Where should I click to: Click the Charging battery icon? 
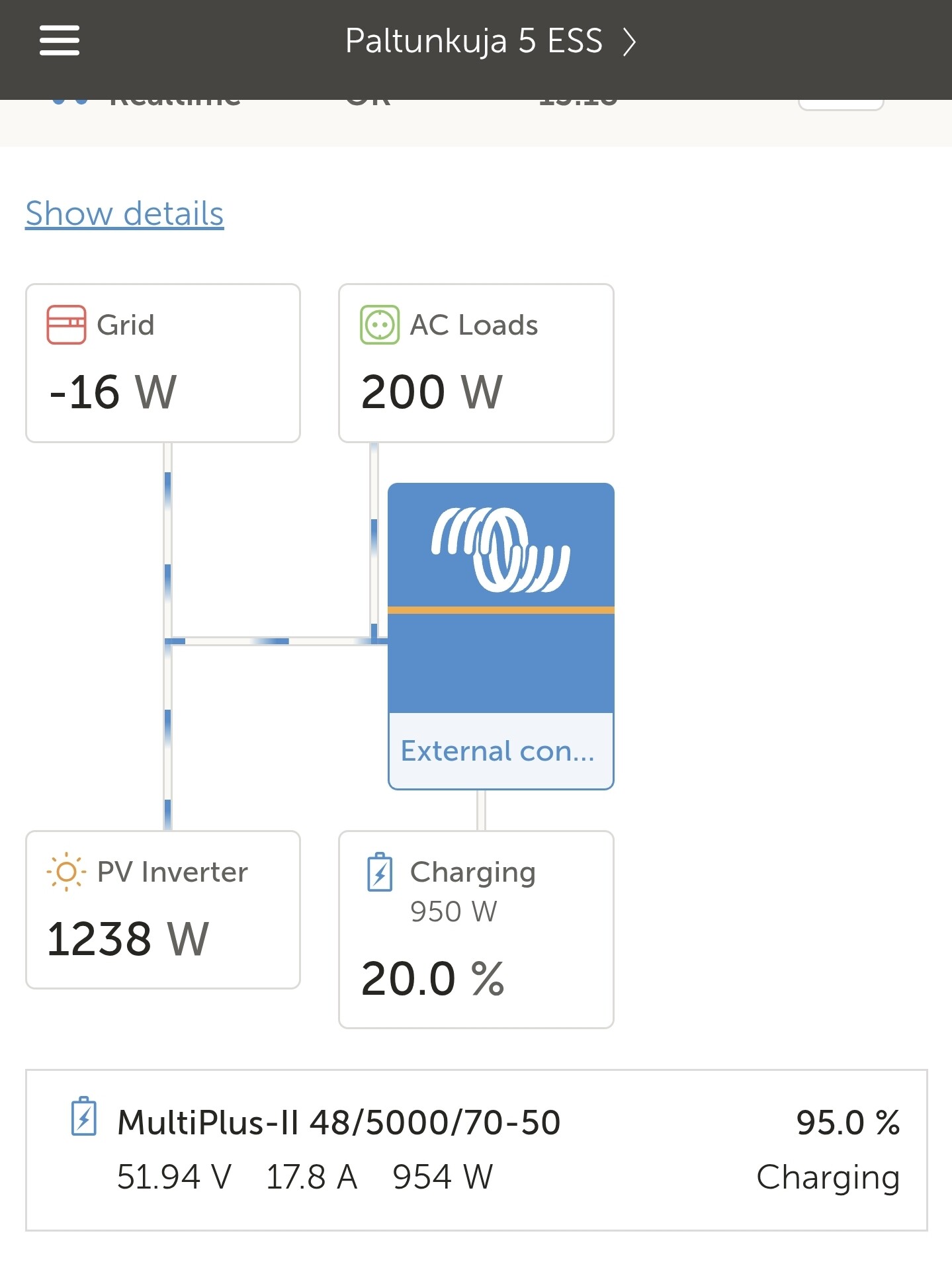380,872
